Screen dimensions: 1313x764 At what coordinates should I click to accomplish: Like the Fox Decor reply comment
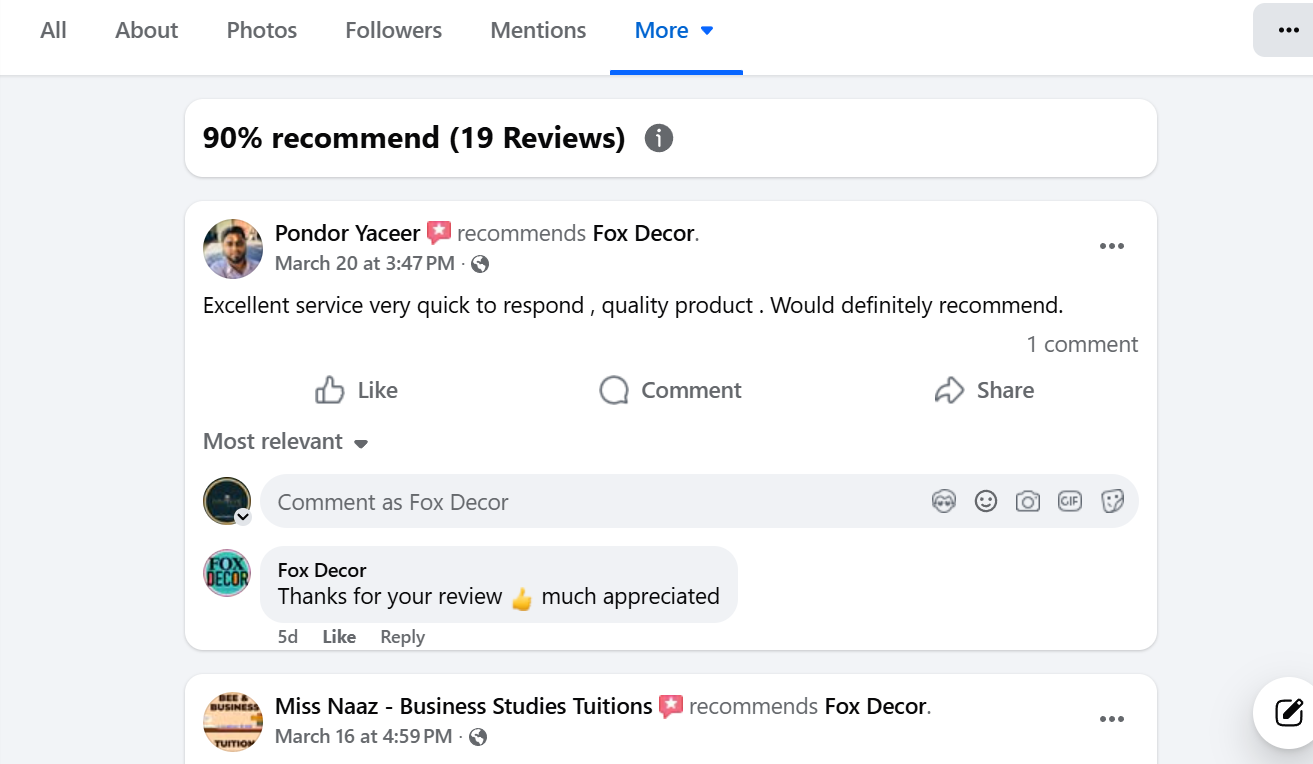339,637
